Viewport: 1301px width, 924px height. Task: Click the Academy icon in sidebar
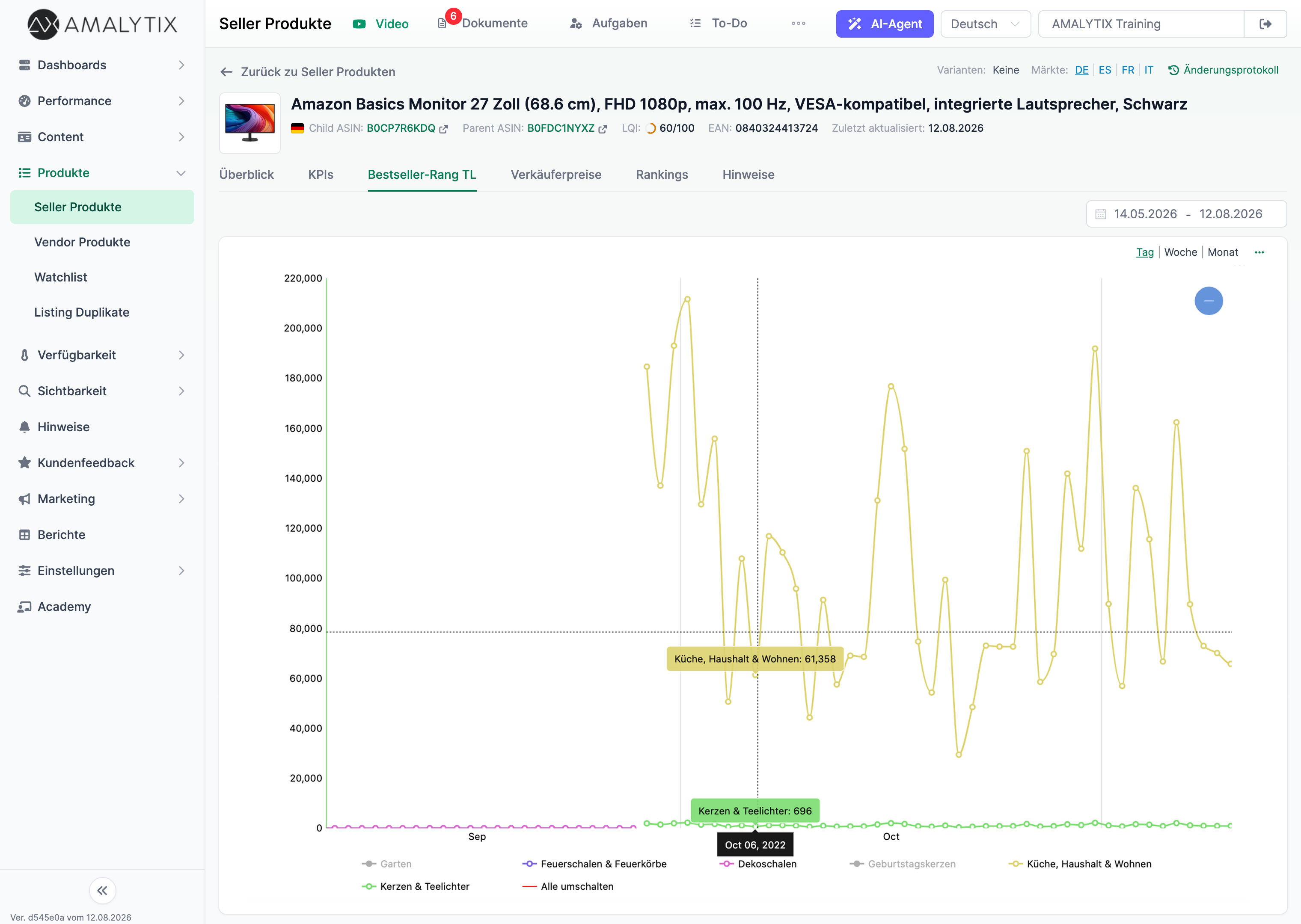click(24, 607)
